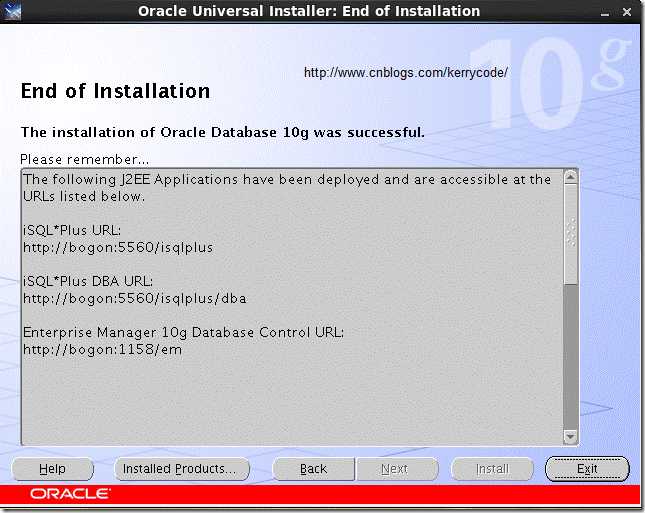Open the Installed Products dialog
This screenshot has height=513, width=645.
tap(181, 469)
